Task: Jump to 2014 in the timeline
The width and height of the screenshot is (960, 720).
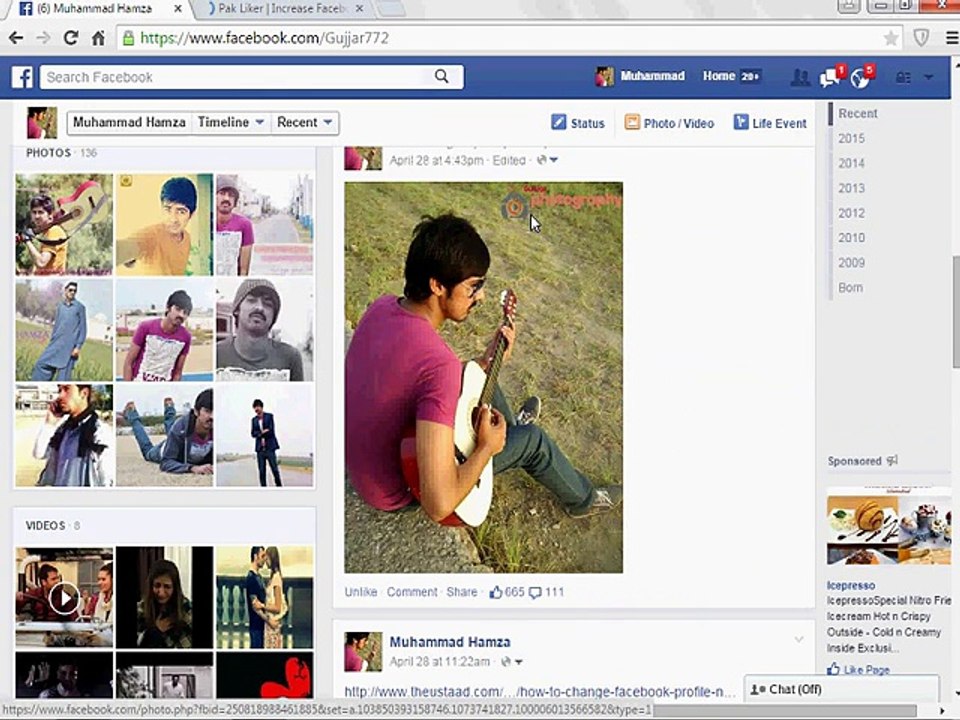Action: tap(852, 163)
